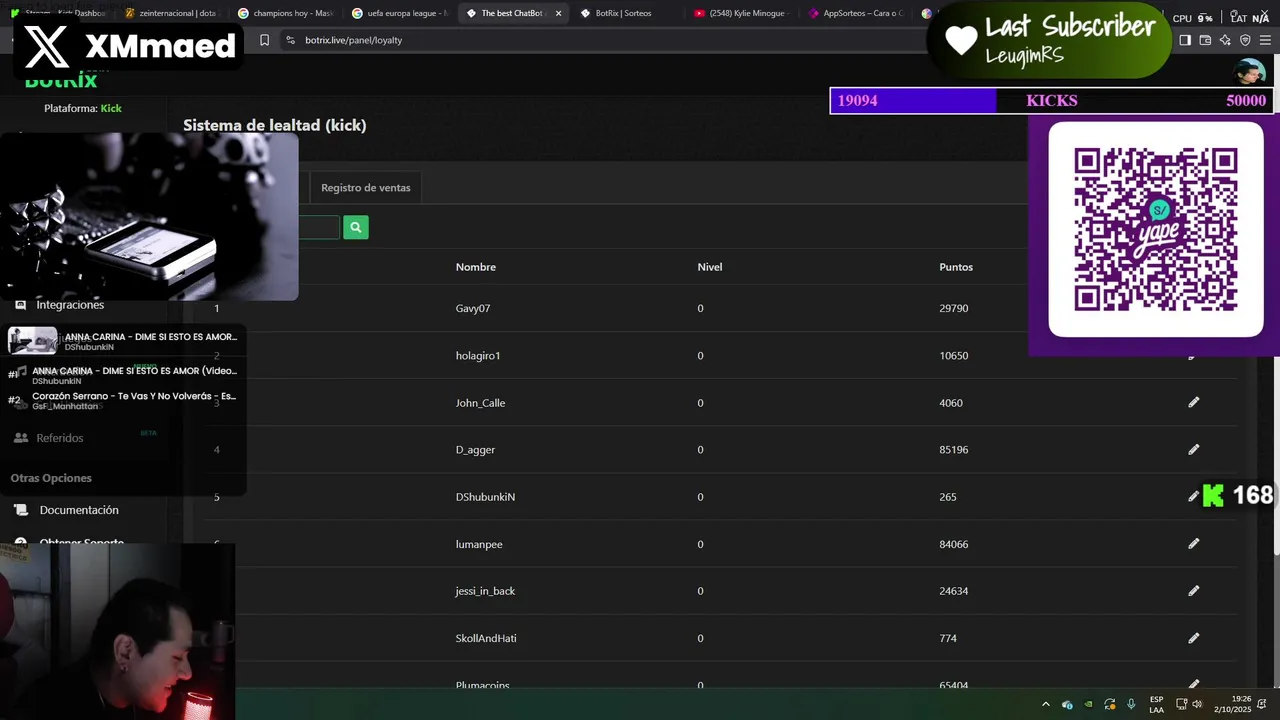Select the jessi_in_back name cell
Screen dimensions: 1280x720
[485, 591]
